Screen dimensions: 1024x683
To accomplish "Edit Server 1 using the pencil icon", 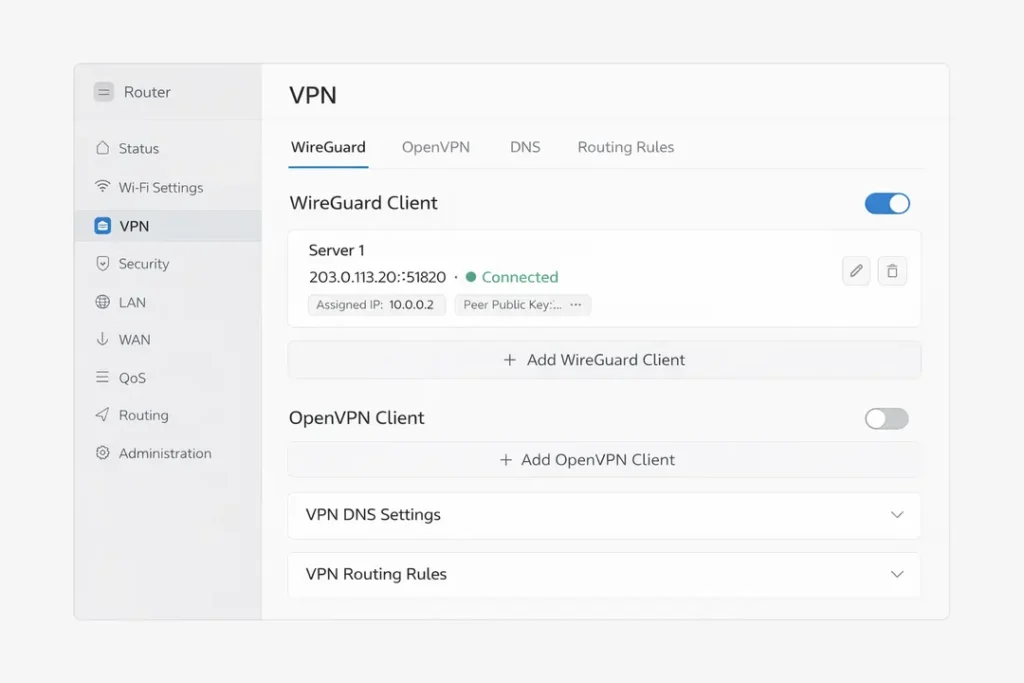I will pos(855,271).
